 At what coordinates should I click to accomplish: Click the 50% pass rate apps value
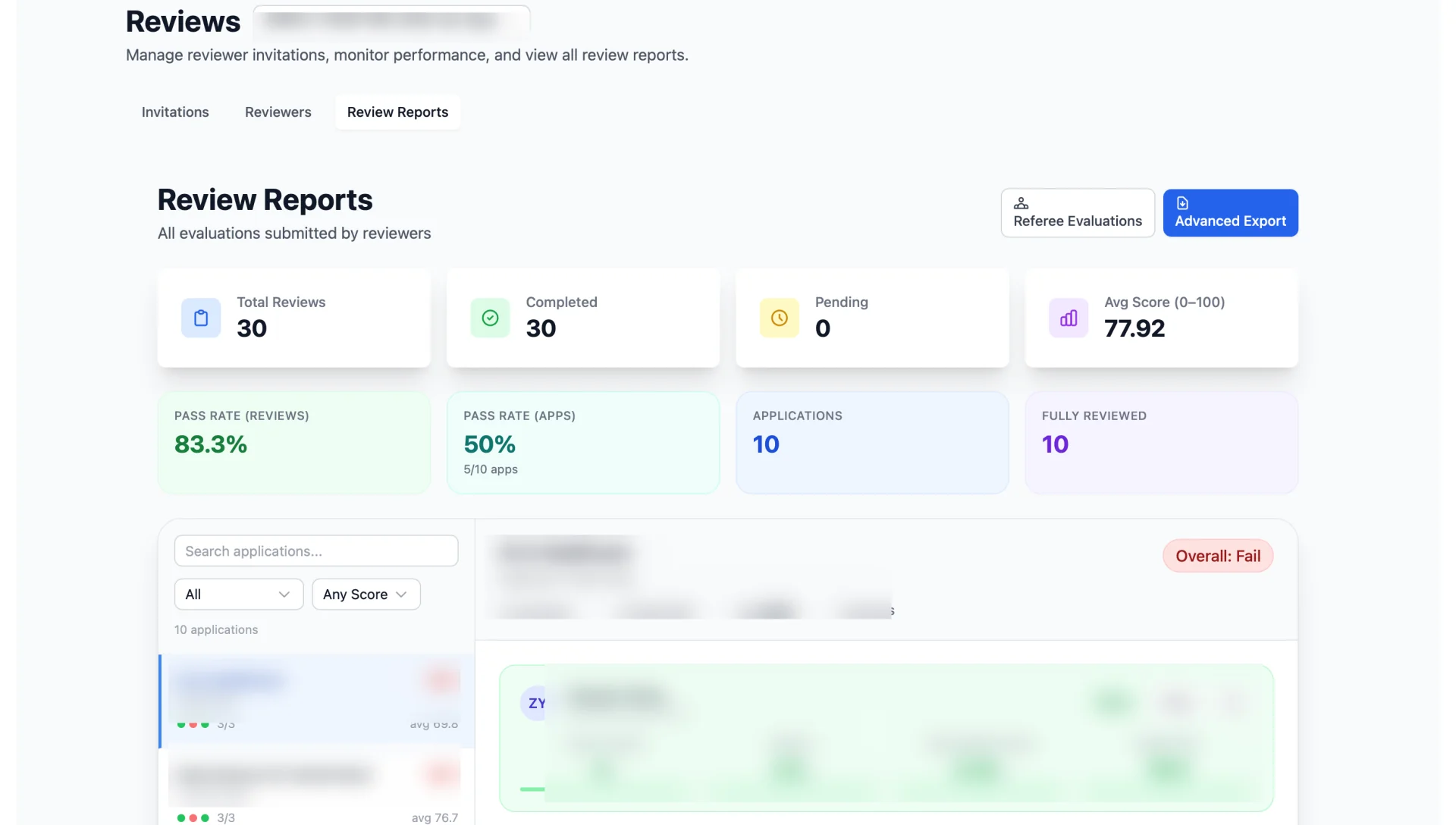pyautogui.click(x=489, y=444)
